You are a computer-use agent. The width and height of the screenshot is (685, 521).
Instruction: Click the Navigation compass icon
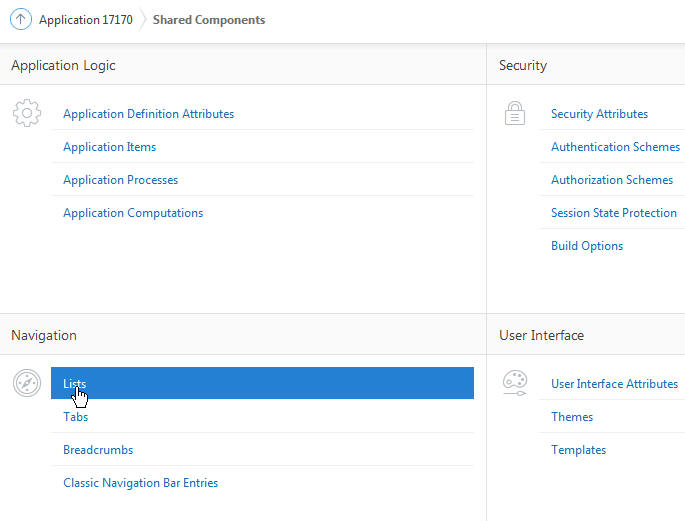coord(27,383)
